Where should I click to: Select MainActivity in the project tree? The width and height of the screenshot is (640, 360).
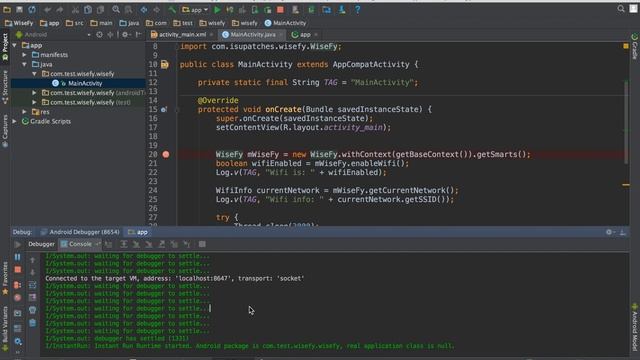79,83
